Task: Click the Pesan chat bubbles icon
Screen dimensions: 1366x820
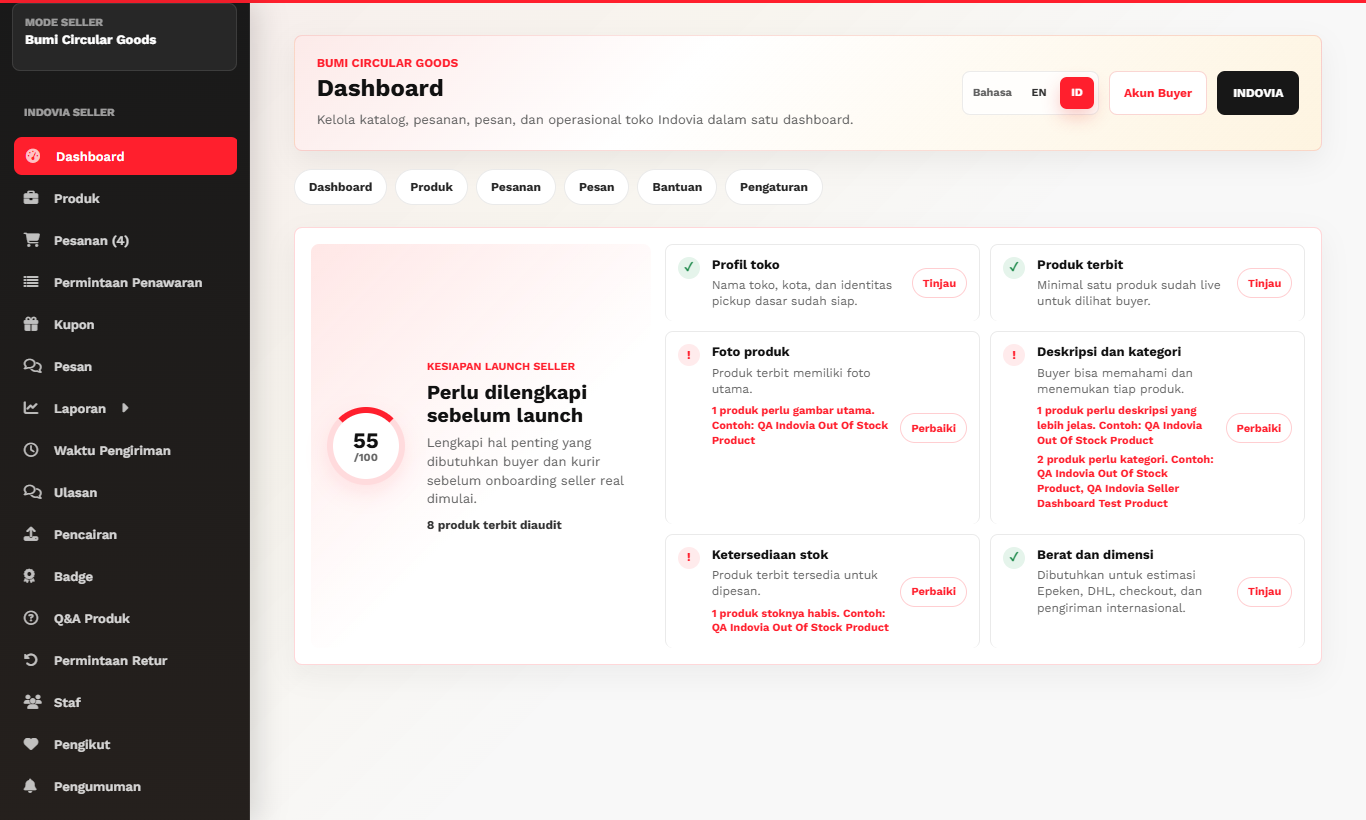Action: 32,366
